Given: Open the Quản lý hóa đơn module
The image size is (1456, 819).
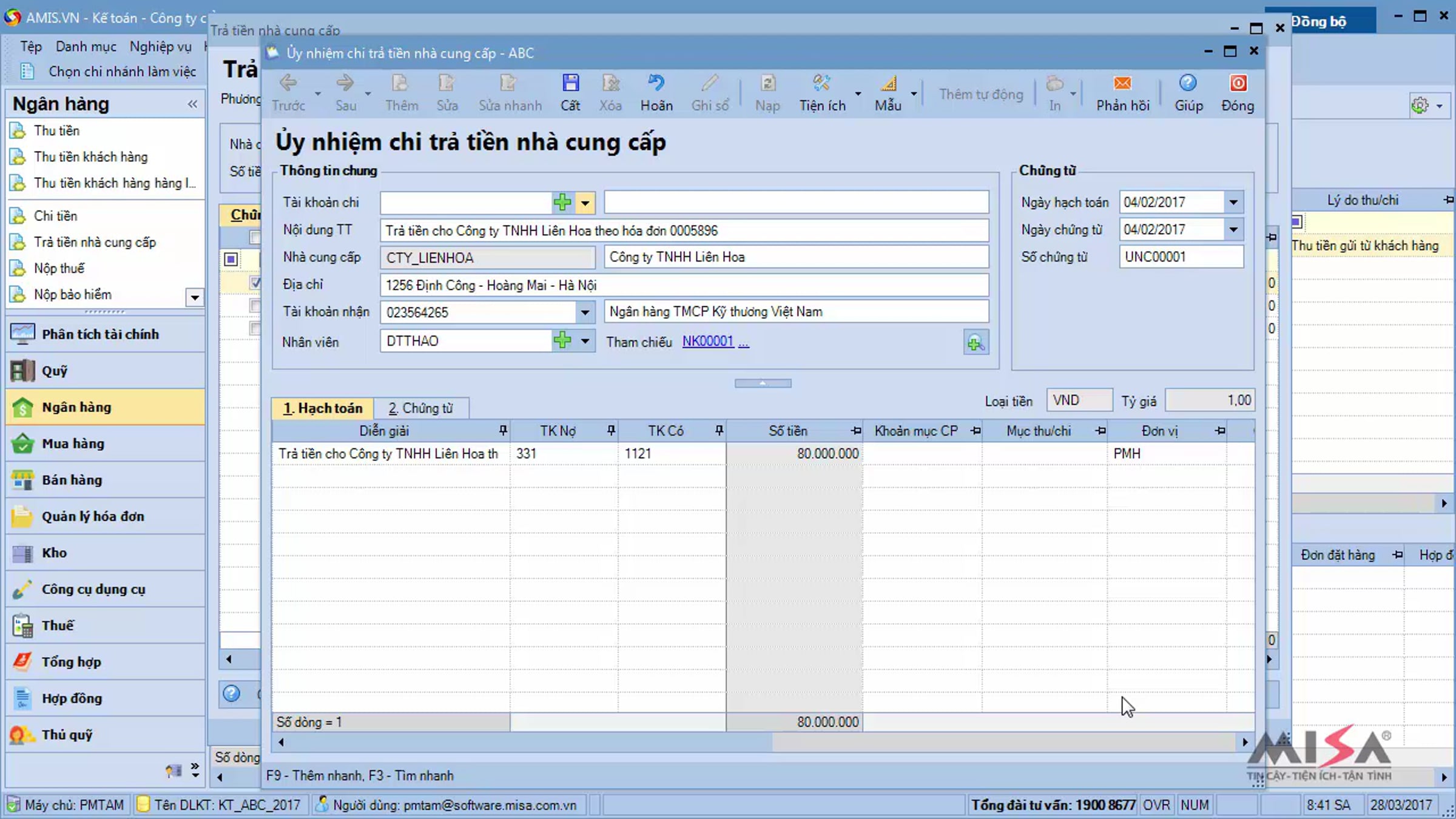Looking at the screenshot, I should [x=105, y=516].
